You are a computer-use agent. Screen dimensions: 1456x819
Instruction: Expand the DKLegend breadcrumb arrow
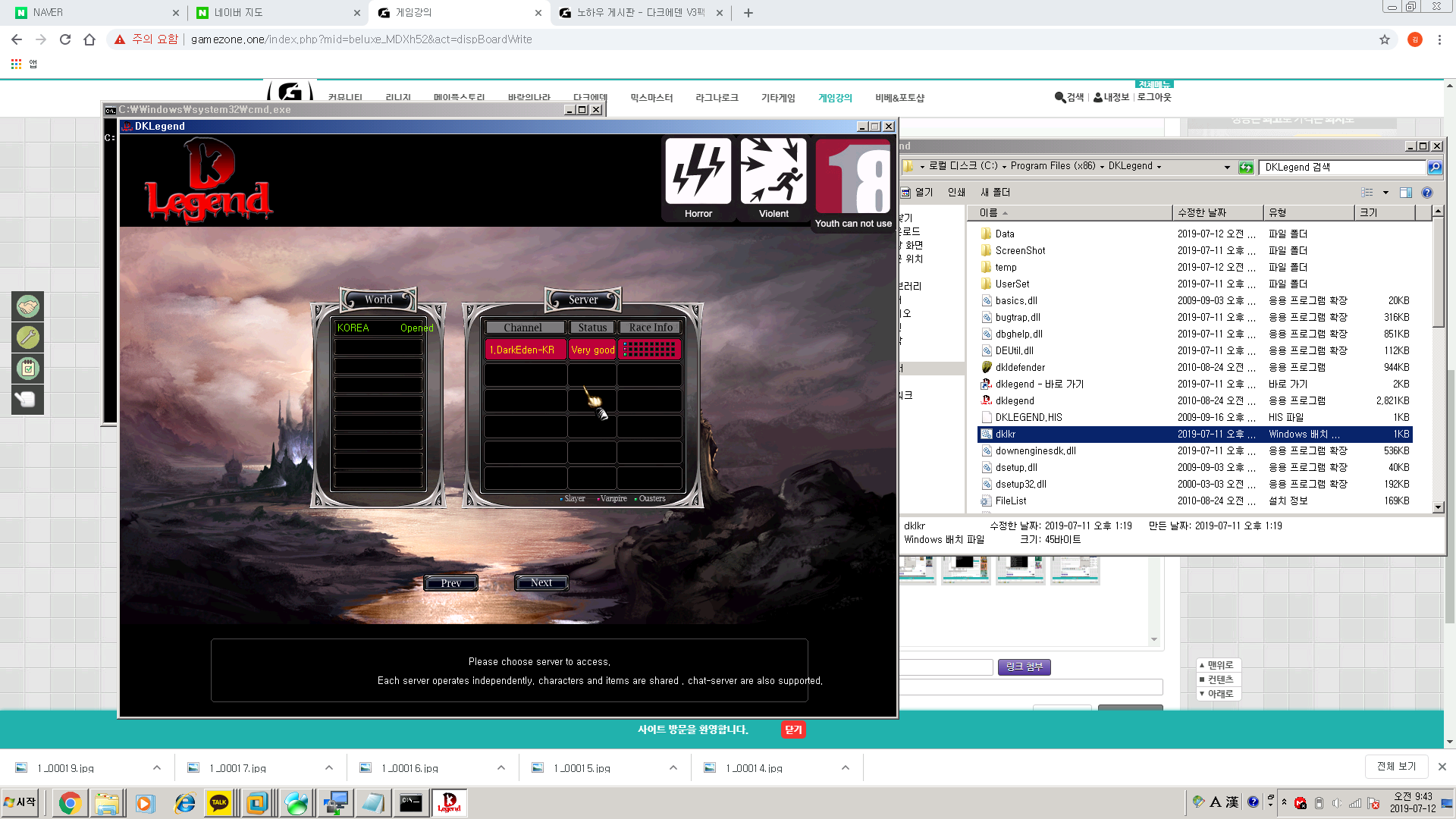[x=1159, y=166]
